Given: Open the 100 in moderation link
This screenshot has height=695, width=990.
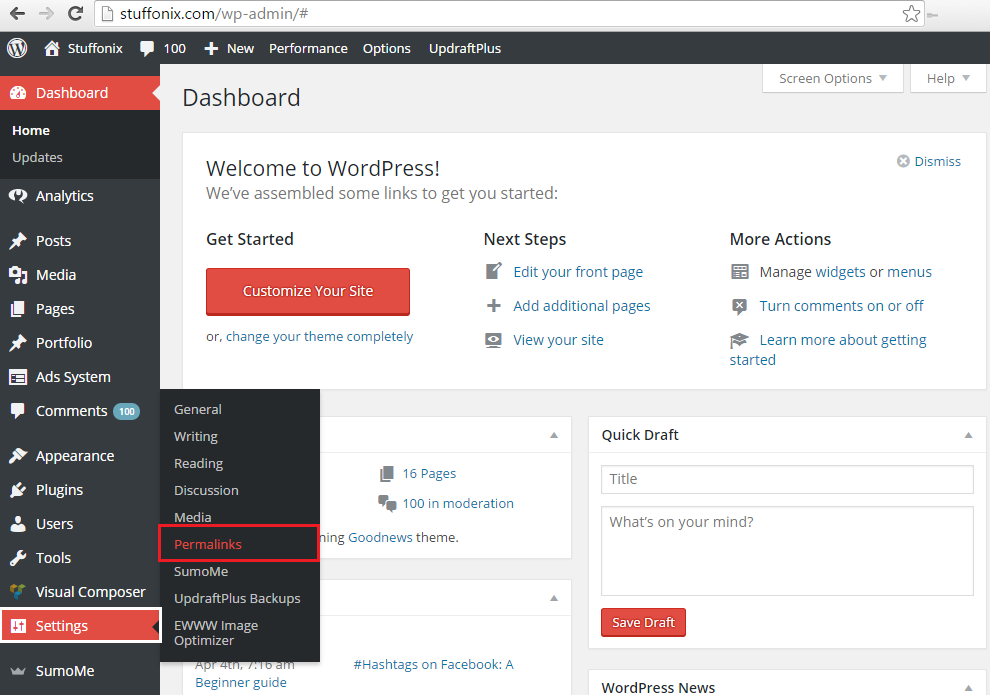Looking at the screenshot, I should point(458,503).
